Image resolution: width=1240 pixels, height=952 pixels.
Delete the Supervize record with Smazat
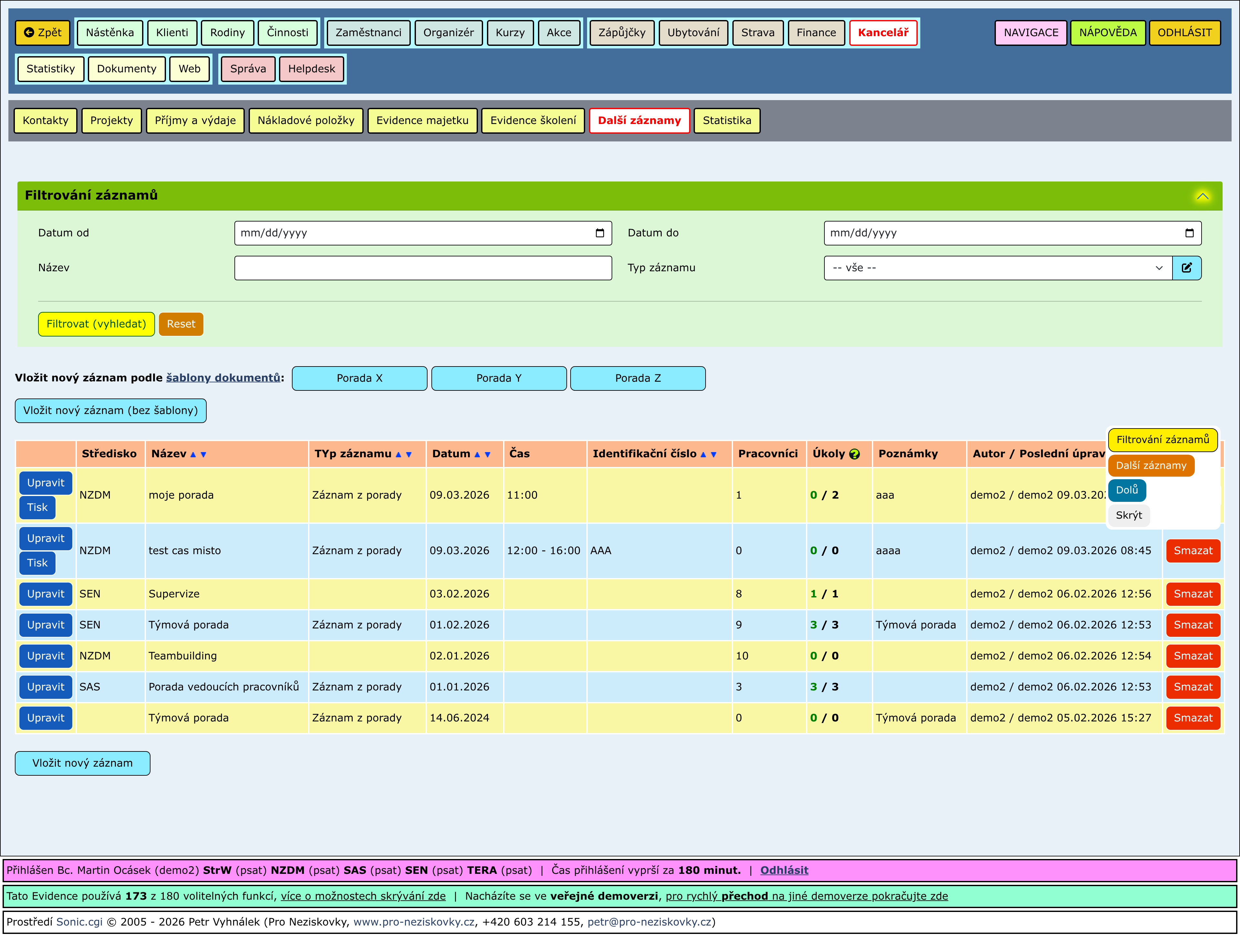click(x=1193, y=594)
